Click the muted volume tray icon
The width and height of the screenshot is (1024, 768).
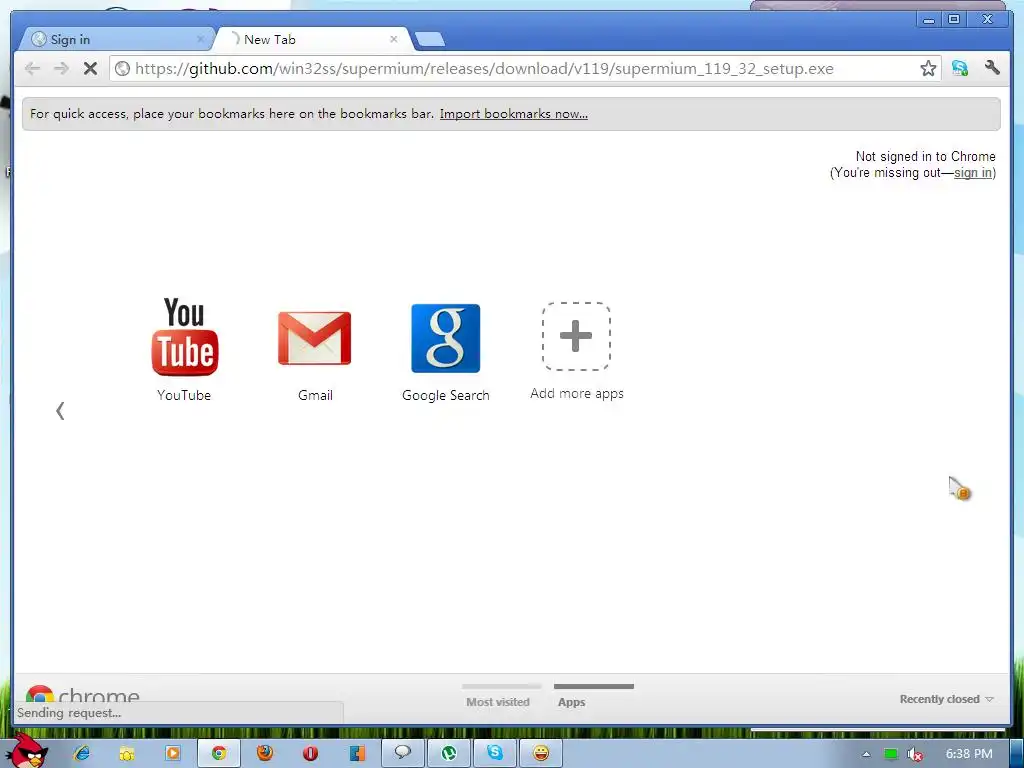[914, 754]
